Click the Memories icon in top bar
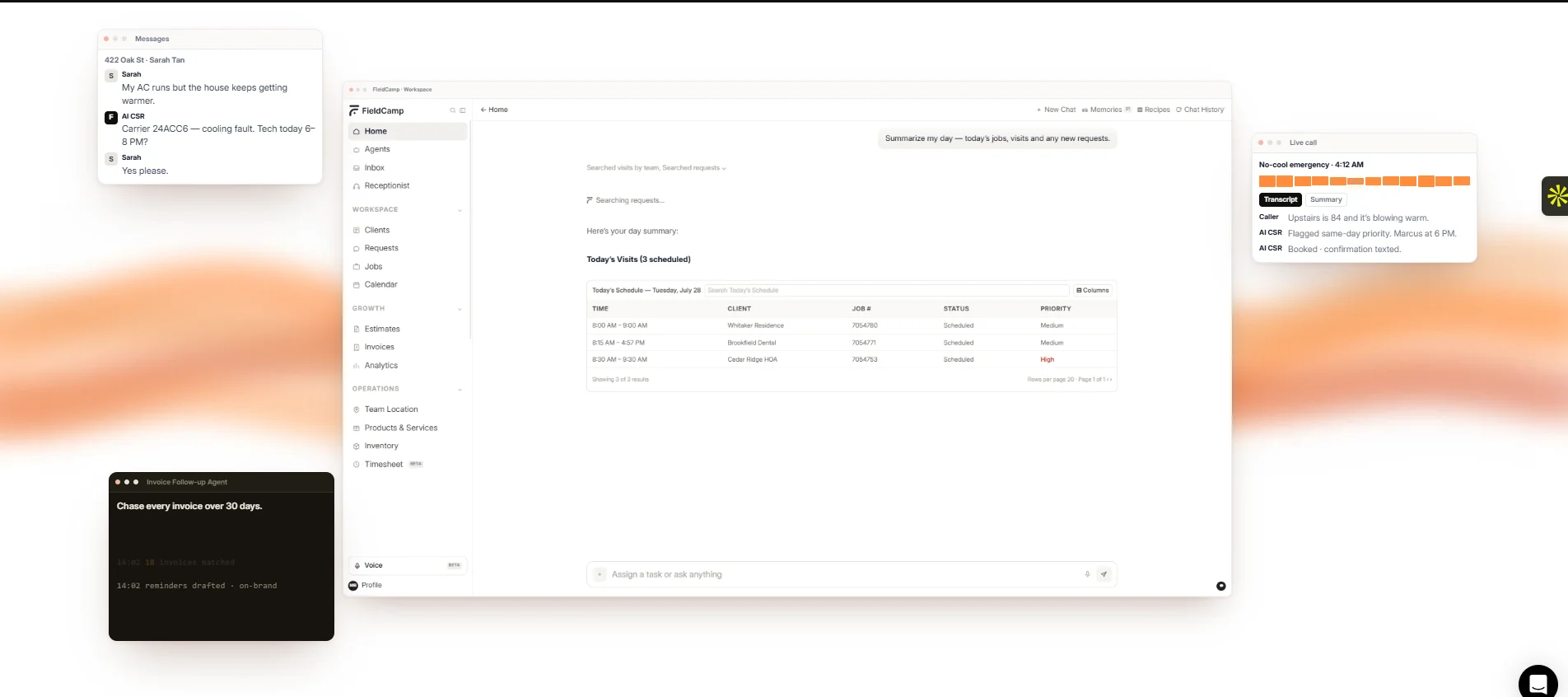The image size is (1568, 697). (1085, 110)
